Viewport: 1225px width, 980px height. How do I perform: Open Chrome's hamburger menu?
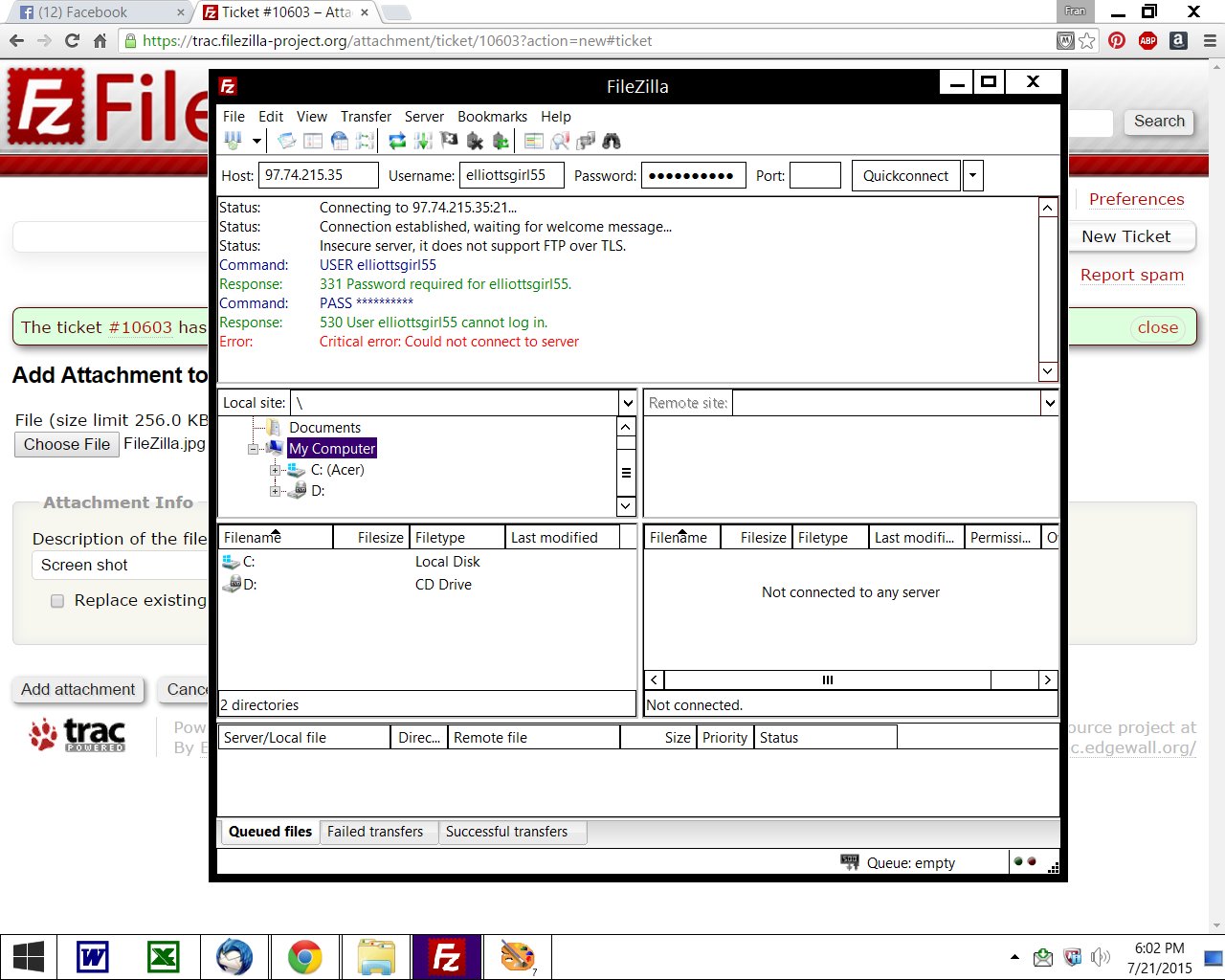pos(1210,40)
